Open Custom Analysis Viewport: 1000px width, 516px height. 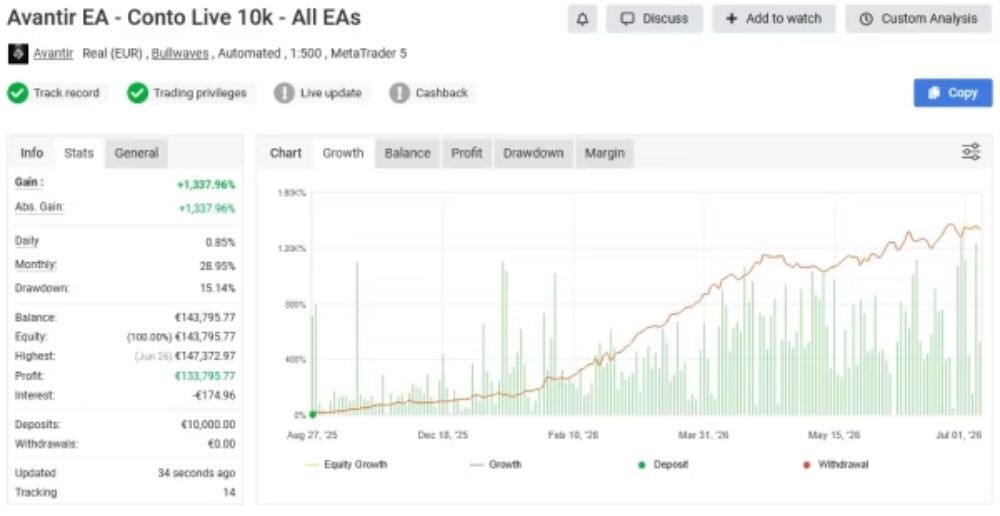pyautogui.click(x=918, y=19)
